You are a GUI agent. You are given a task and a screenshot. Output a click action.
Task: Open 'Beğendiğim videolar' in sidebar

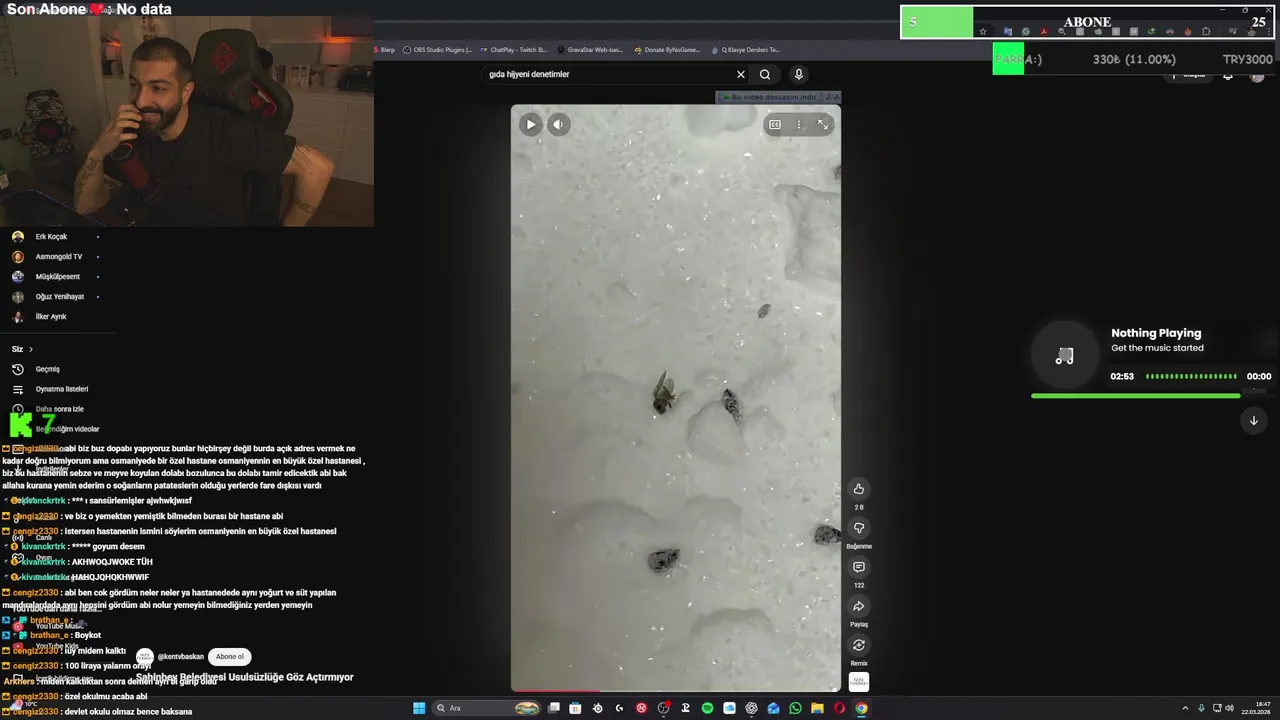[66, 429]
